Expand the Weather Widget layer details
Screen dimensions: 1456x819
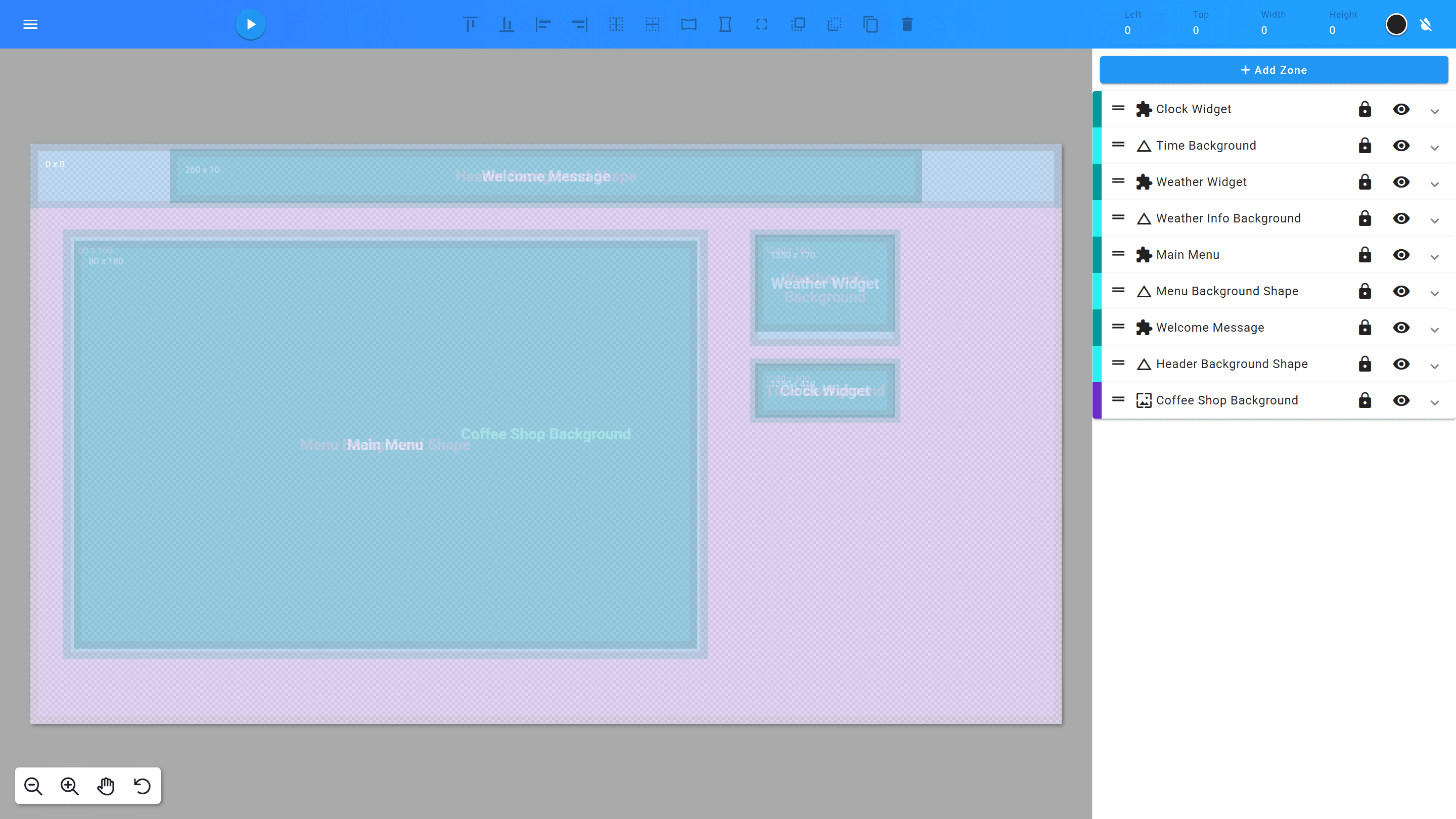click(x=1435, y=184)
